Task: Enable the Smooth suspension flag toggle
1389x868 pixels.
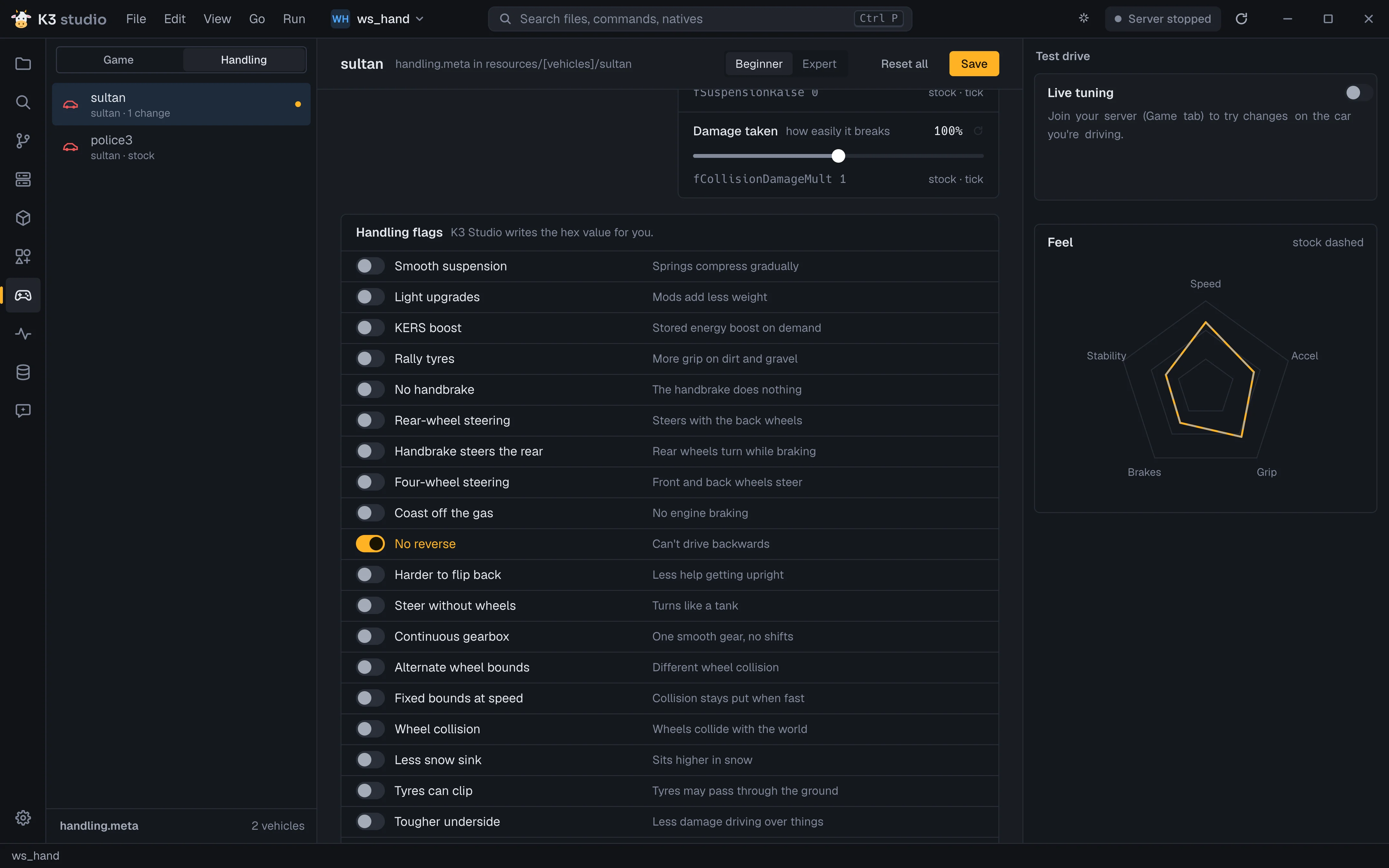Action: pyautogui.click(x=370, y=266)
